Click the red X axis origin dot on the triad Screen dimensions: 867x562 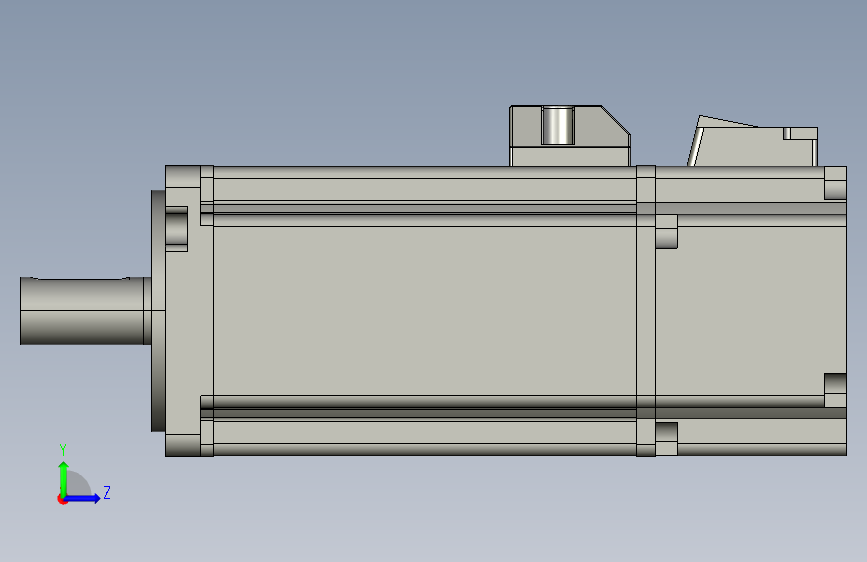[x=62, y=499]
